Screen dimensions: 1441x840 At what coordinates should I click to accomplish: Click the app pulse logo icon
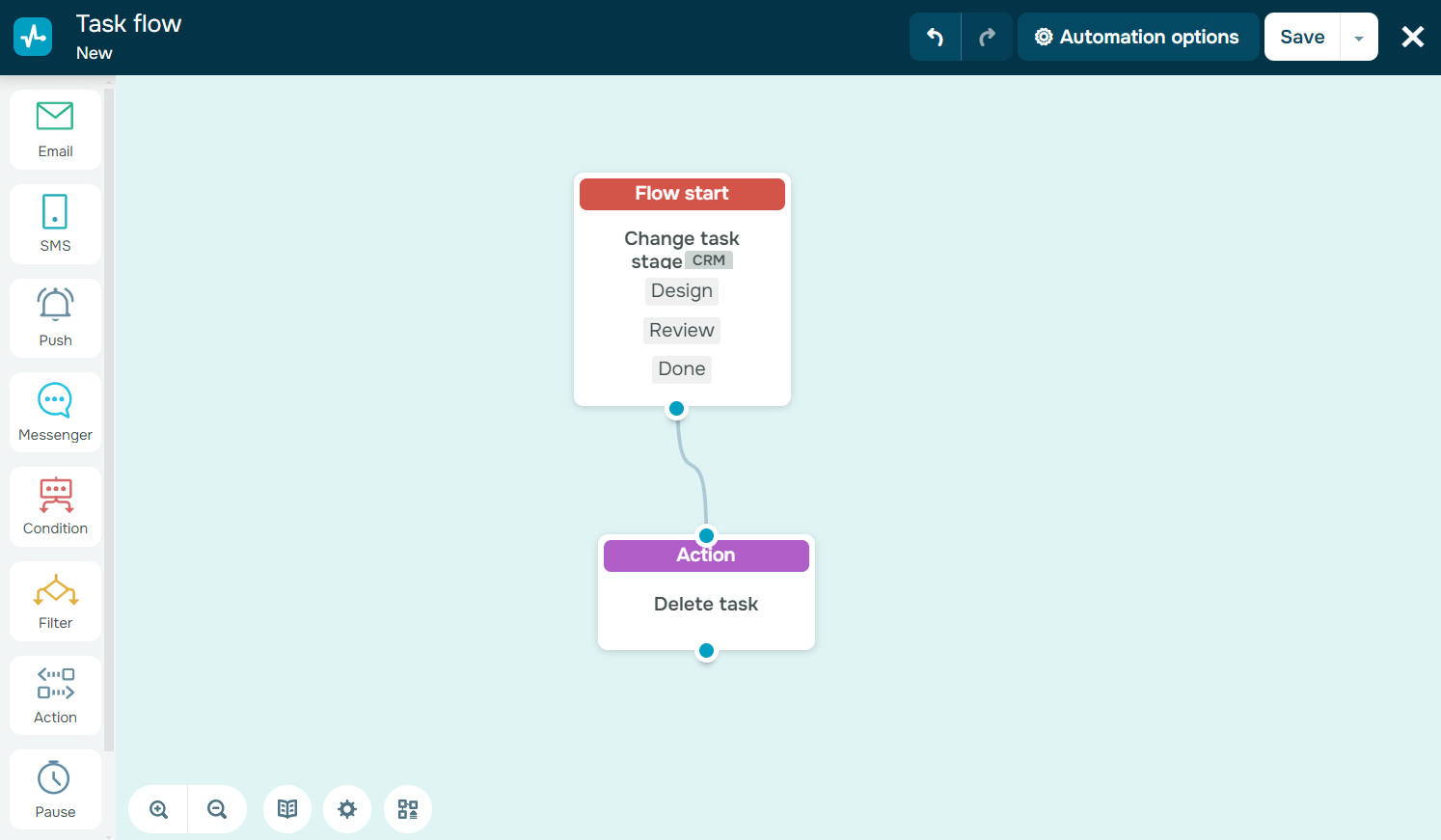tap(33, 37)
